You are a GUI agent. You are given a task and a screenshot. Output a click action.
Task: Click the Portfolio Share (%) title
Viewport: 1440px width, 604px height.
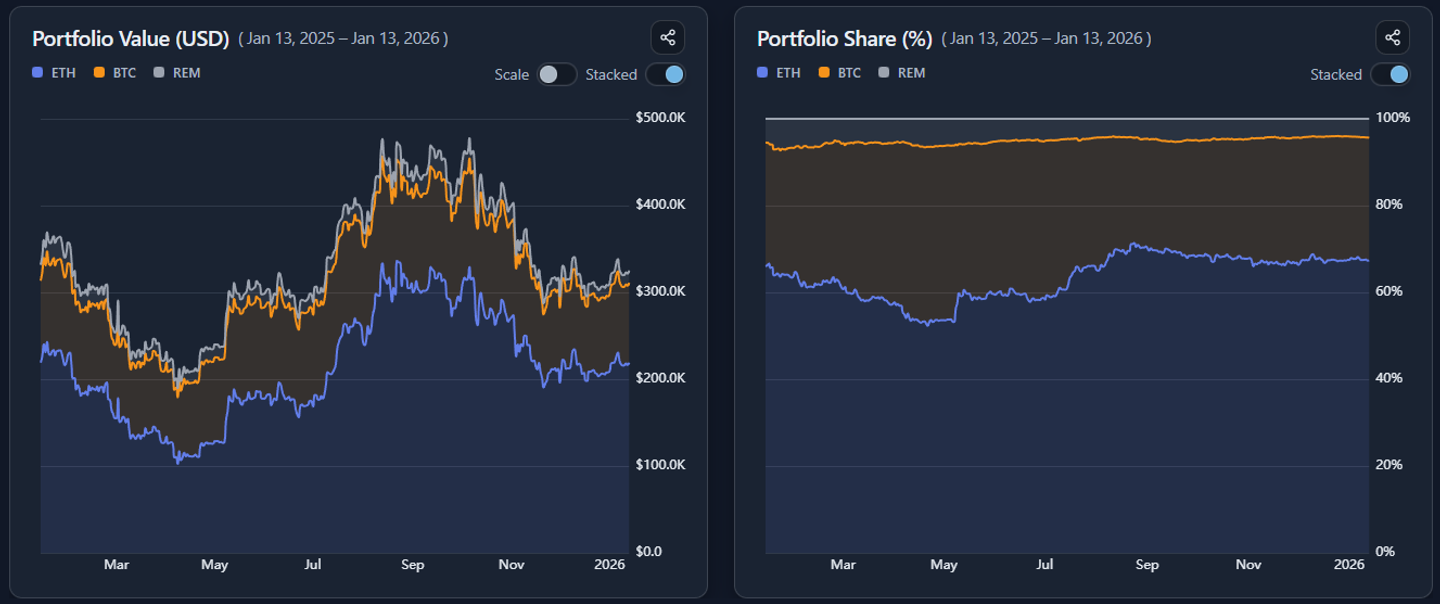[x=845, y=39]
